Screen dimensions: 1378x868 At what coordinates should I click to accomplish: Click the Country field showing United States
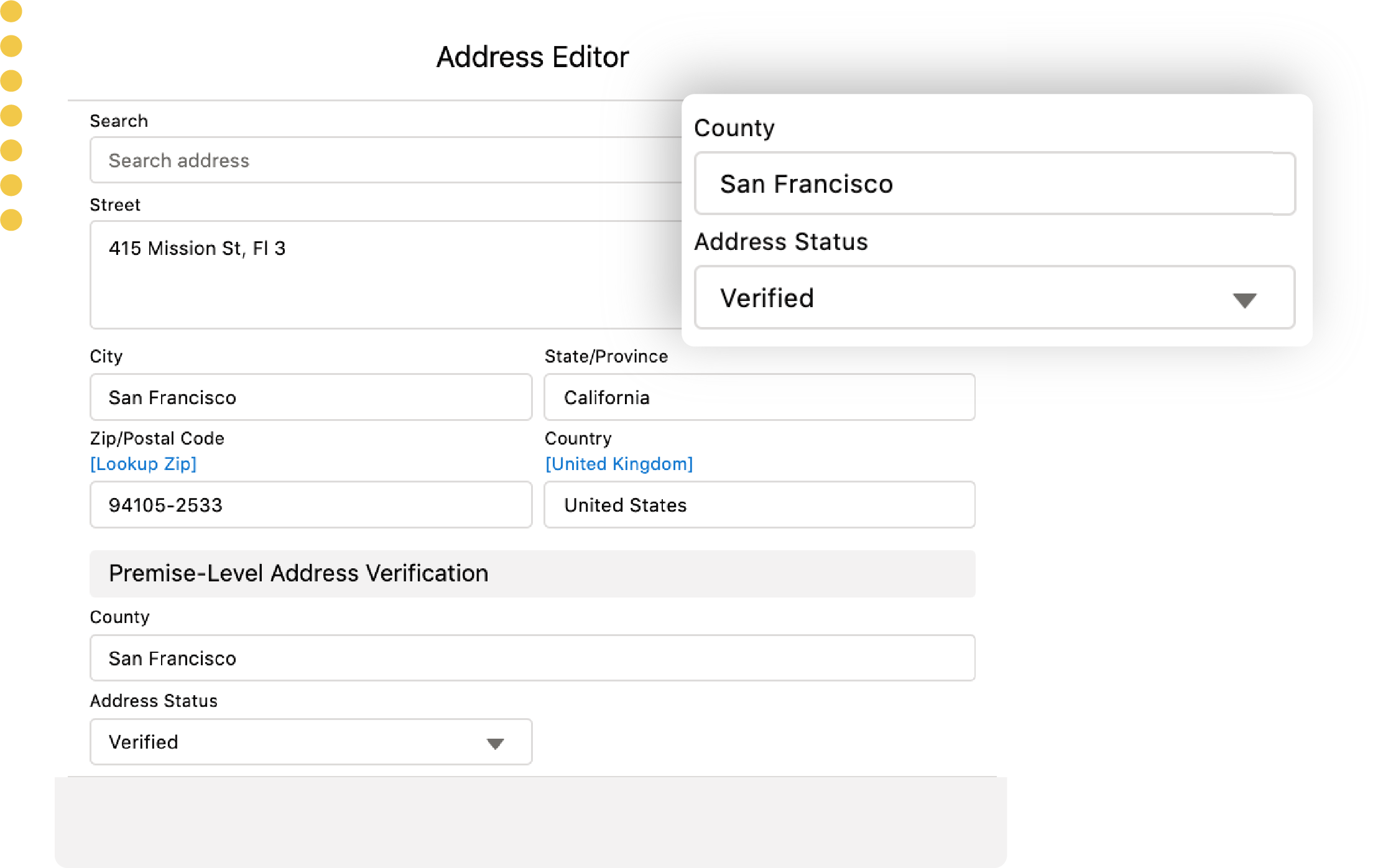(758, 505)
